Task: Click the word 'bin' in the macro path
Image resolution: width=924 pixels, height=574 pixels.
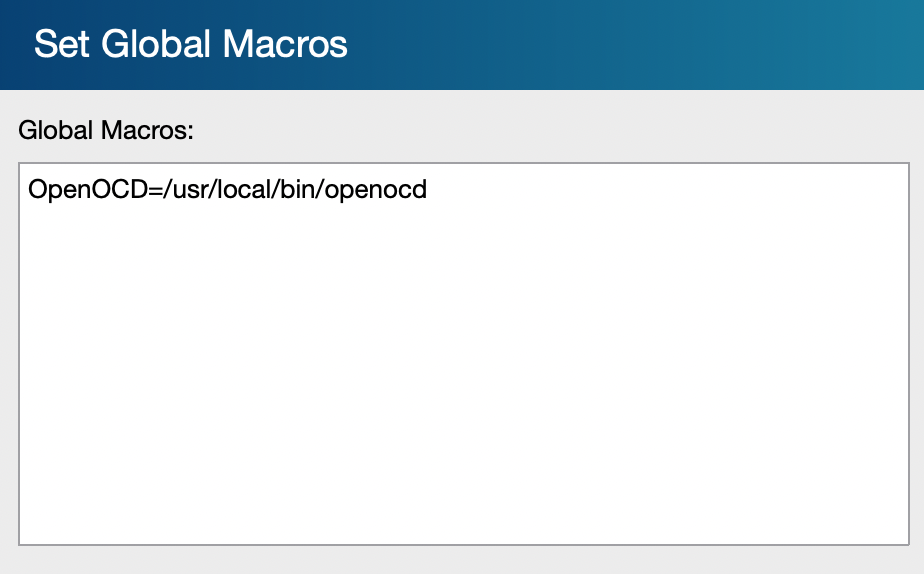Action: (297, 190)
